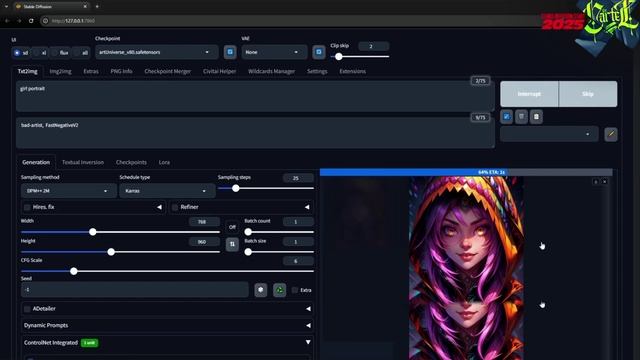Image resolution: width=640 pixels, height=360 pixels.
Task: Go back in browser history
Action: 7,20
